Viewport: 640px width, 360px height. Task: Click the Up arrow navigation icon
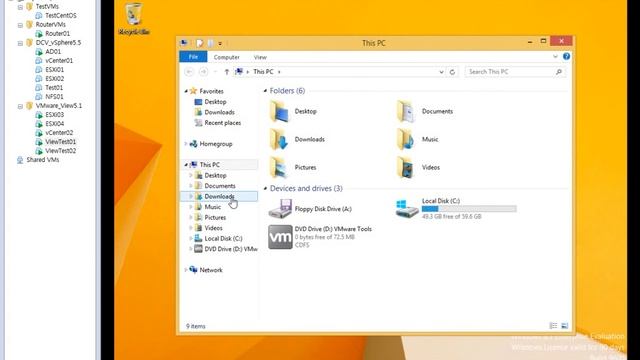(x=227, y=72)
